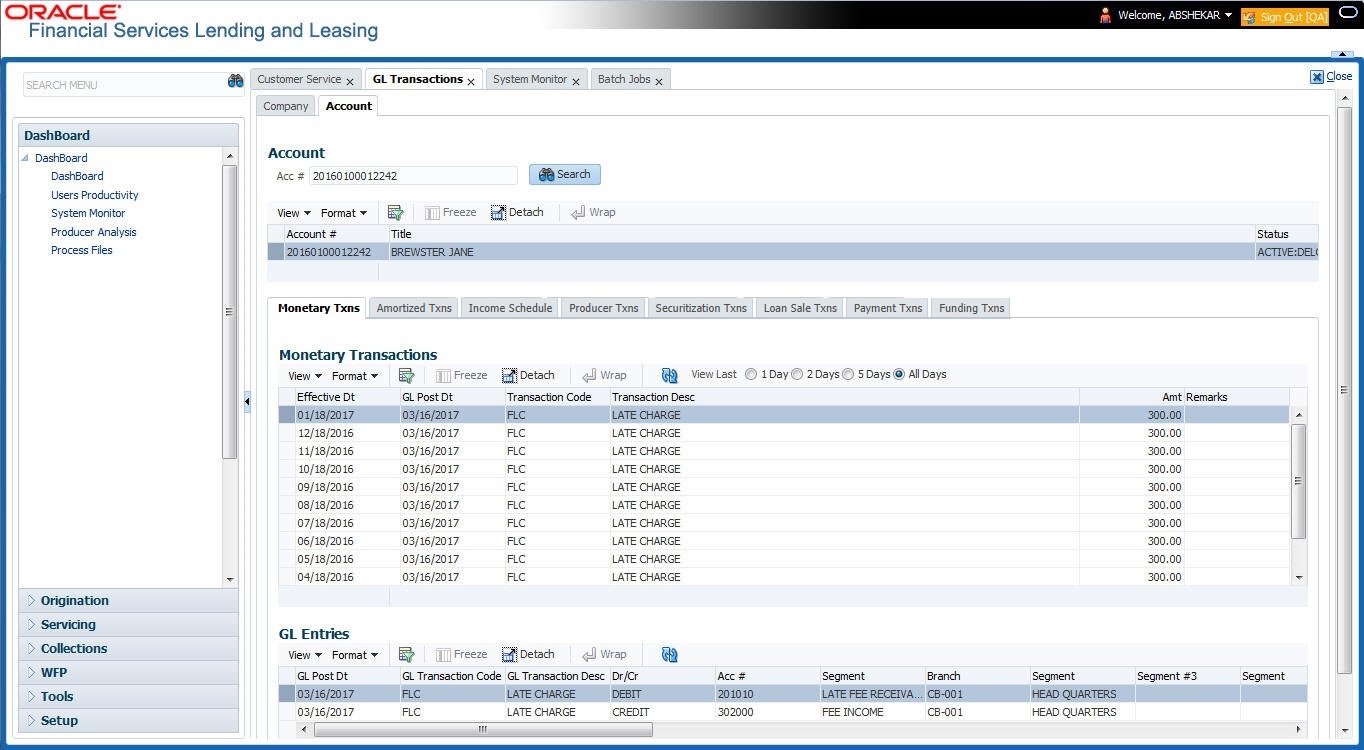The height and width of the screenshot is (750, 1364).
Task: Open Format menu in GL Entries toolbar
Action: pyautogui.click(x=355, y=655)
